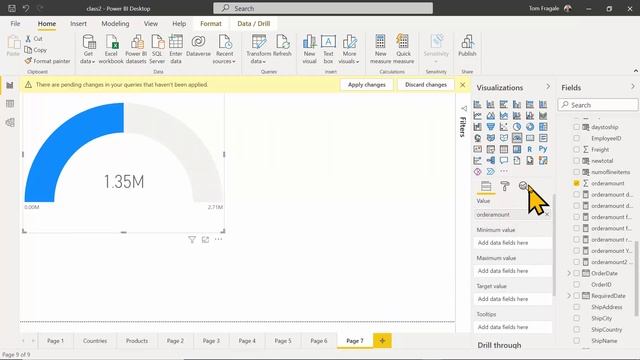
Task: Add a new report page
Action: pyautogui.click(x=382, y=341)
